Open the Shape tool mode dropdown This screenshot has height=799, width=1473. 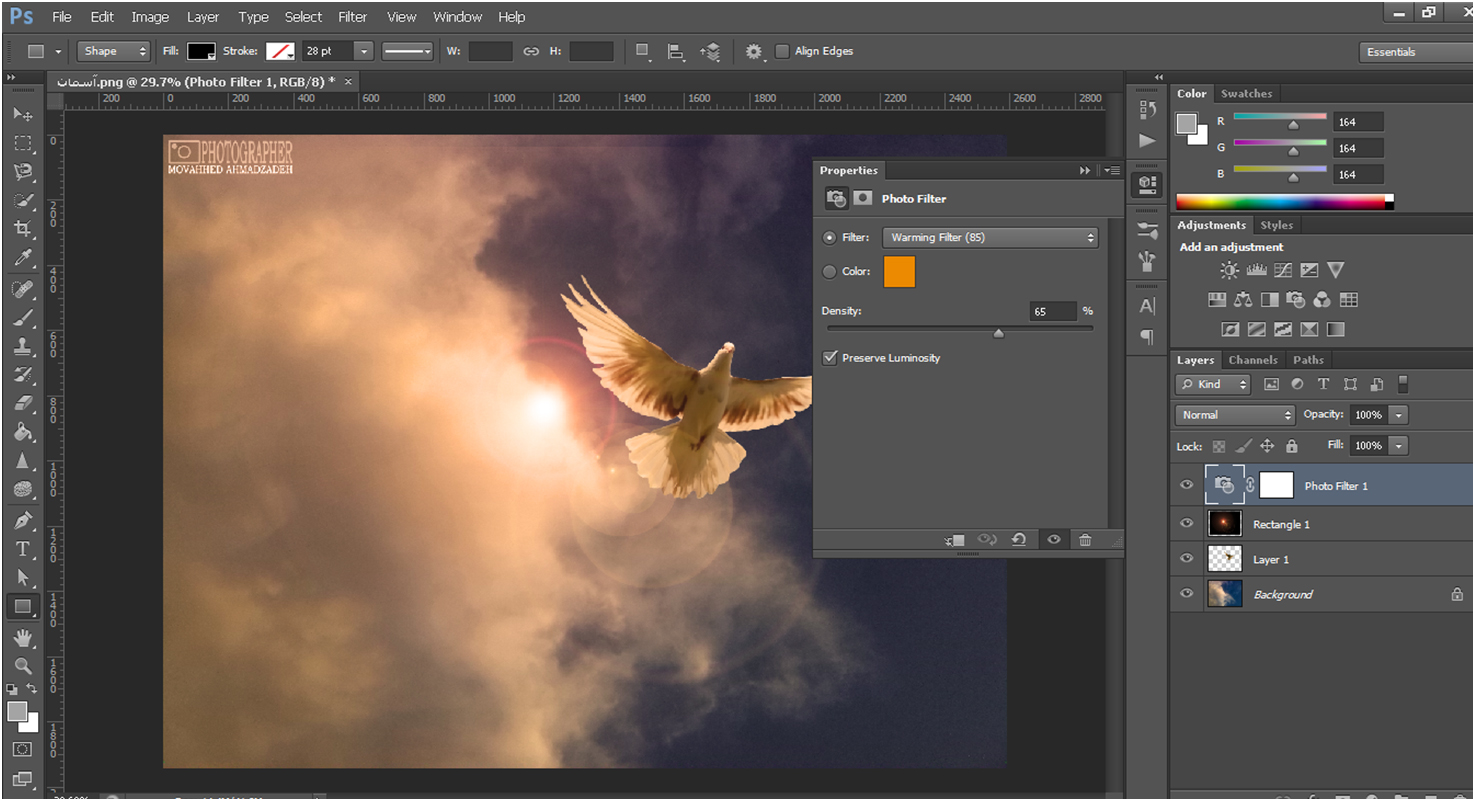113,51
